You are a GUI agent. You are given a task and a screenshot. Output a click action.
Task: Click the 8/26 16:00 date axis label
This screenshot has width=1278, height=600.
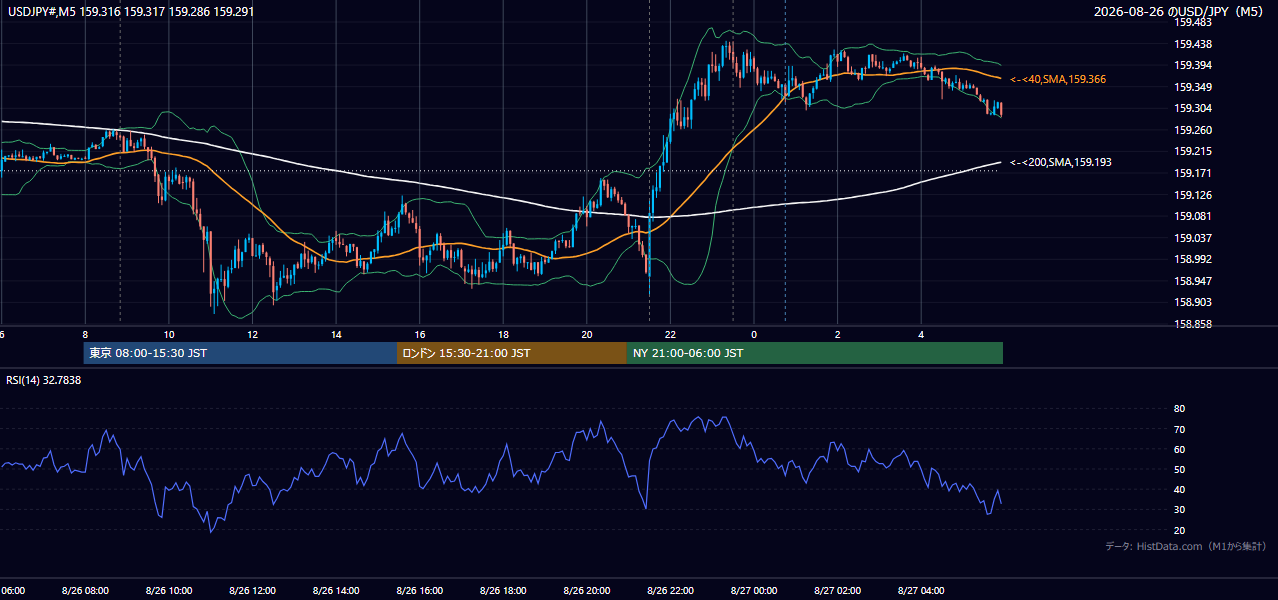click(x=420, y=590)
